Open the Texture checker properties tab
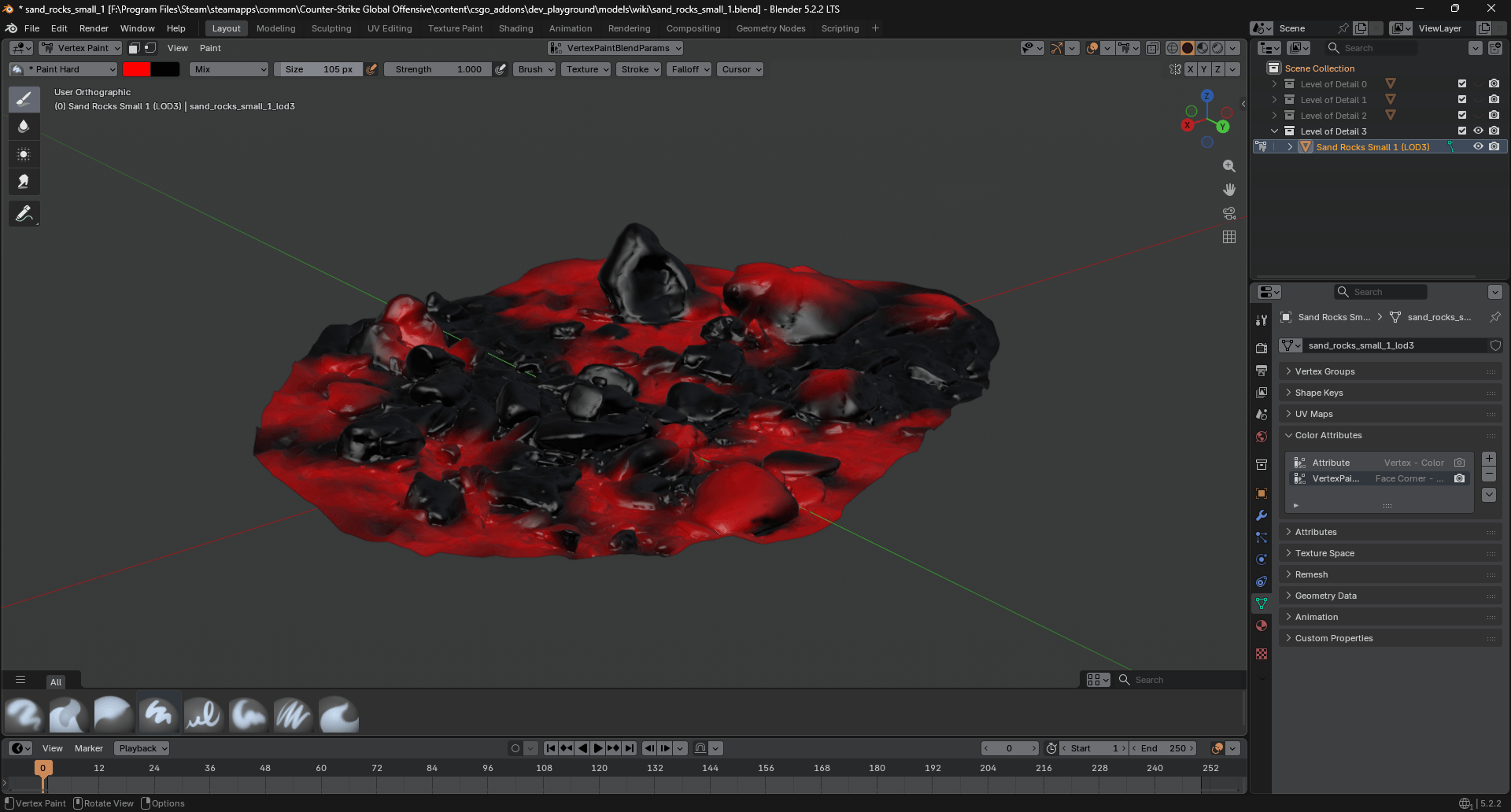The height and width of the screenshot is (812, 1511). coord(1262,654)
